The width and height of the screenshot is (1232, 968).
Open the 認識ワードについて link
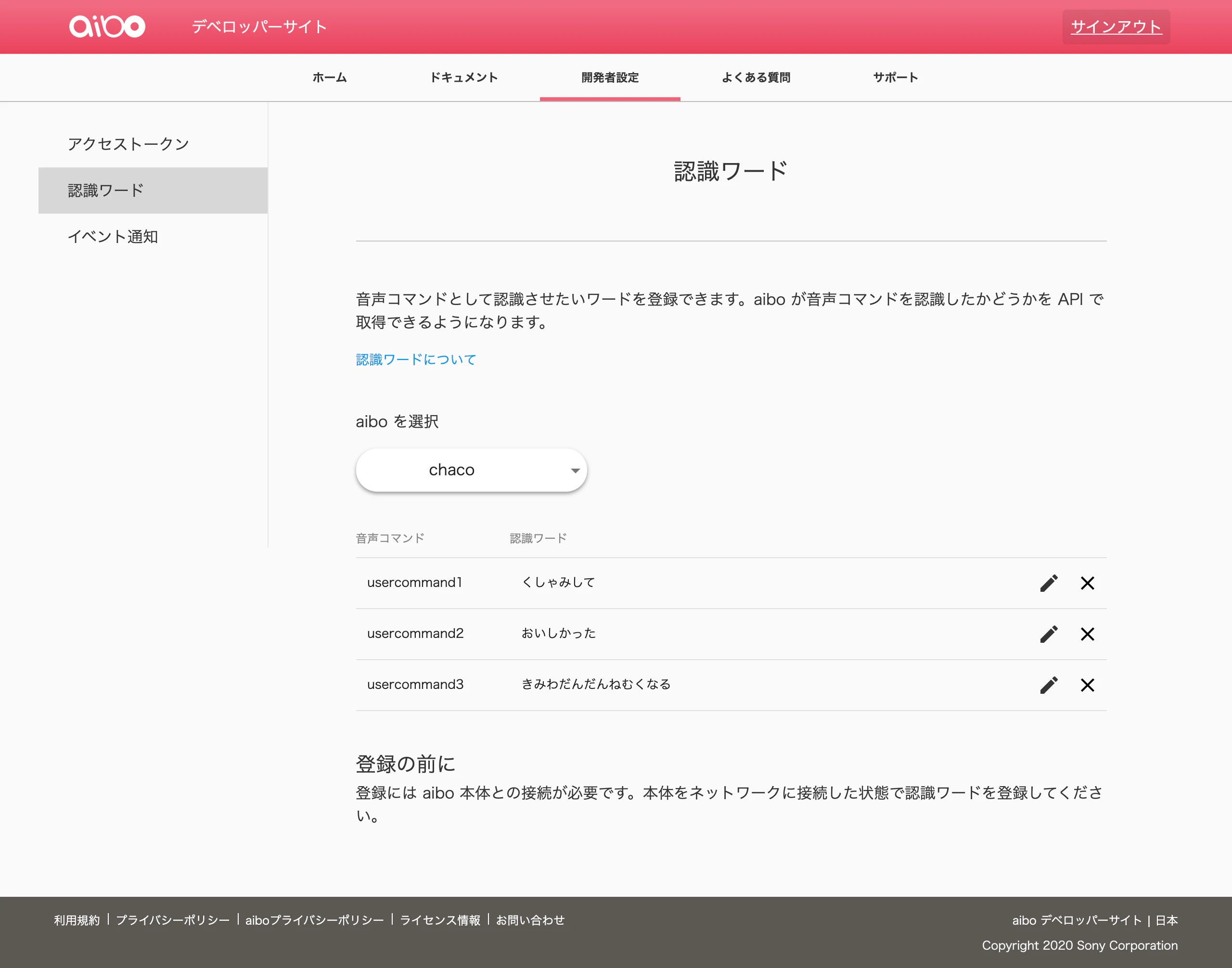(x=416, y=359)
